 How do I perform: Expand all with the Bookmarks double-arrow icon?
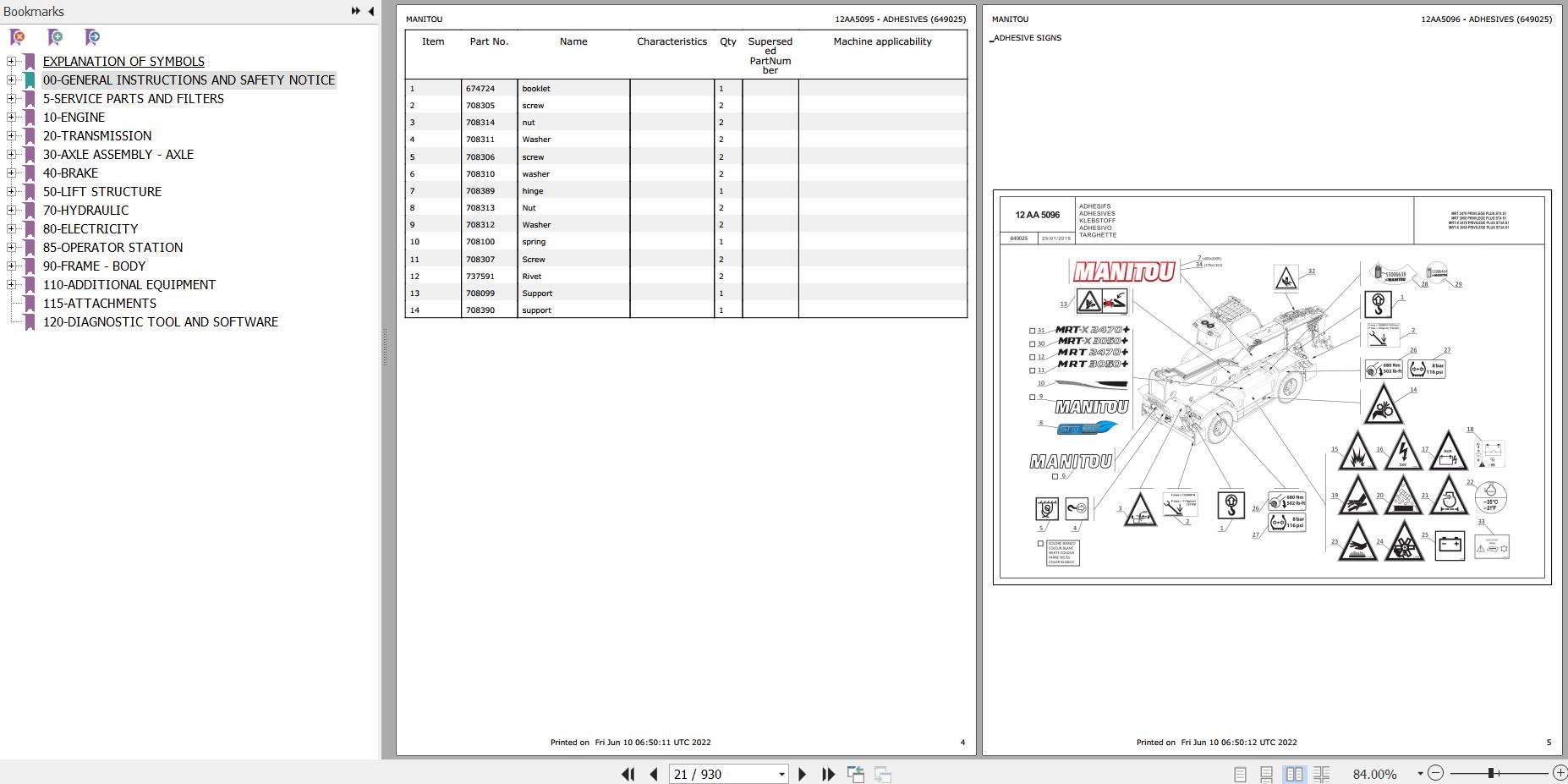pyautogui.click(x=356, y=11)
